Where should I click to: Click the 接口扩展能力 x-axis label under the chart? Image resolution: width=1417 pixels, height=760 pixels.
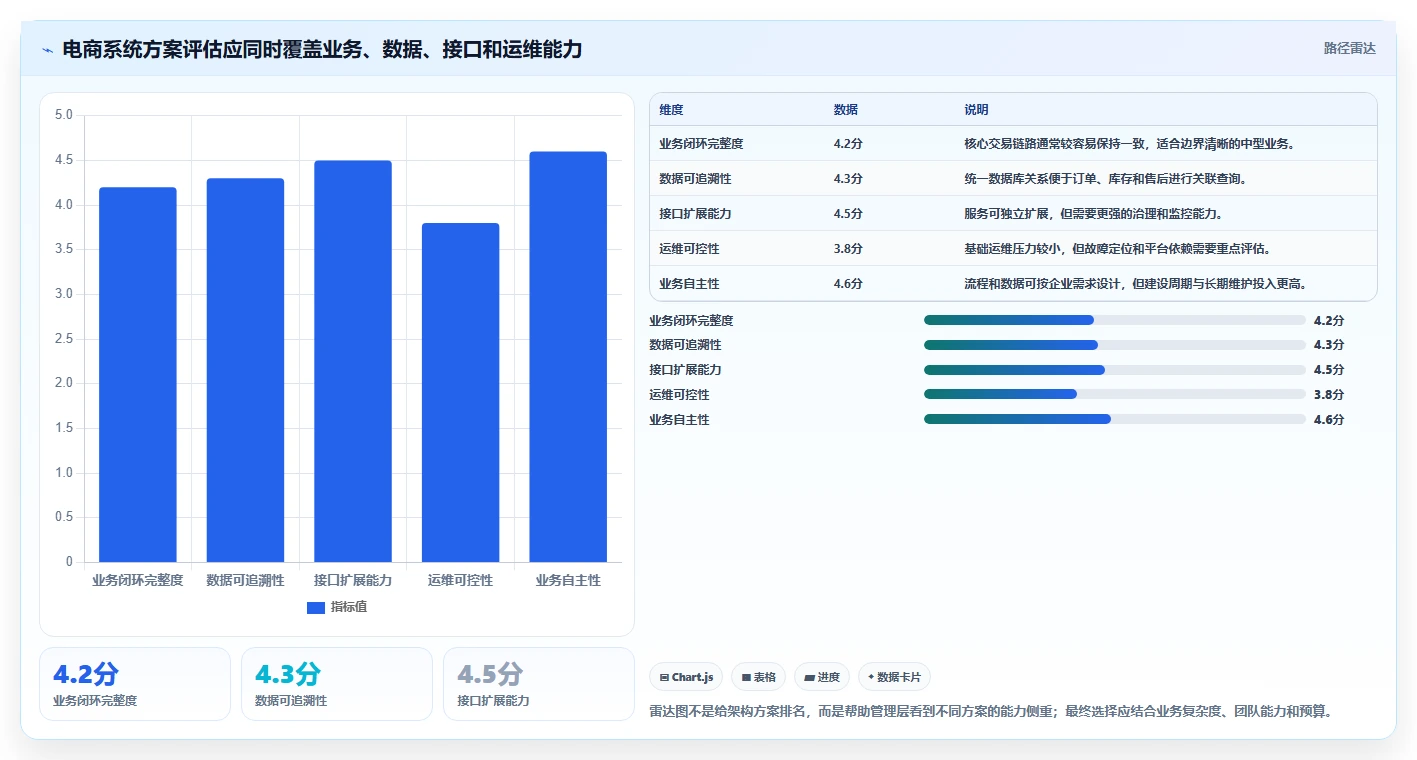point(353,580)
